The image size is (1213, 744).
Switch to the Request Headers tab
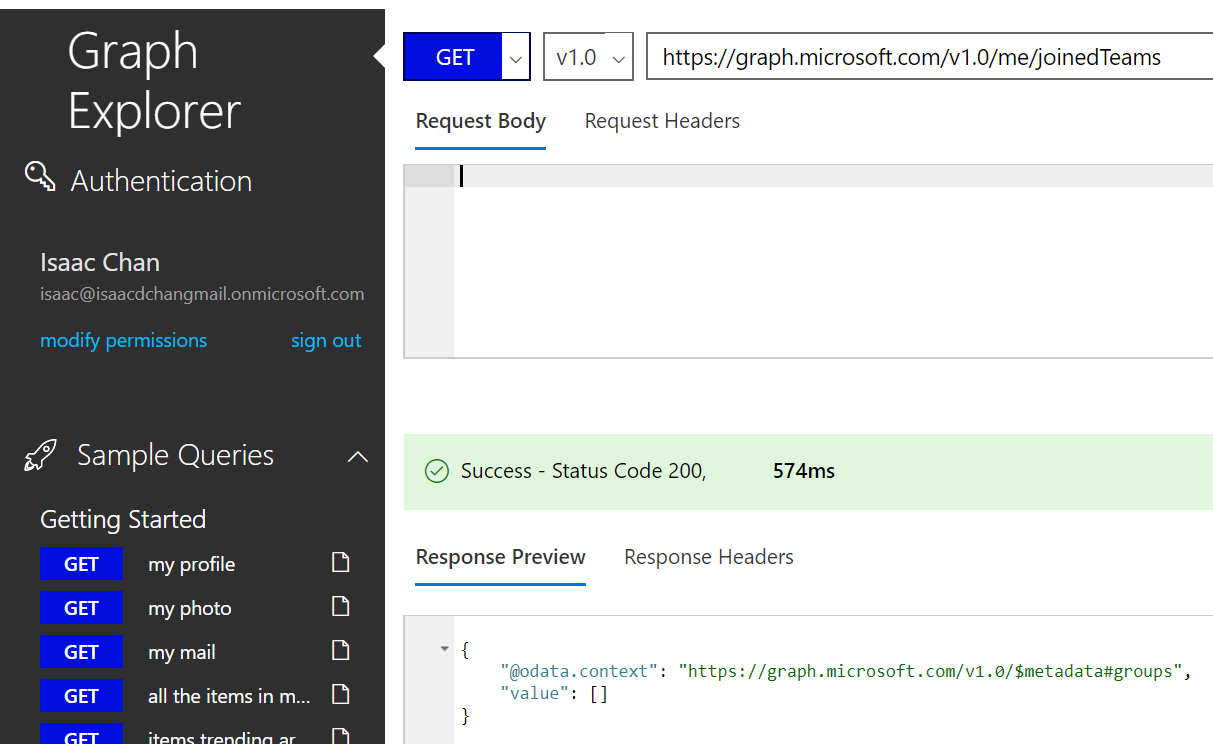click(x=662, y=120)
